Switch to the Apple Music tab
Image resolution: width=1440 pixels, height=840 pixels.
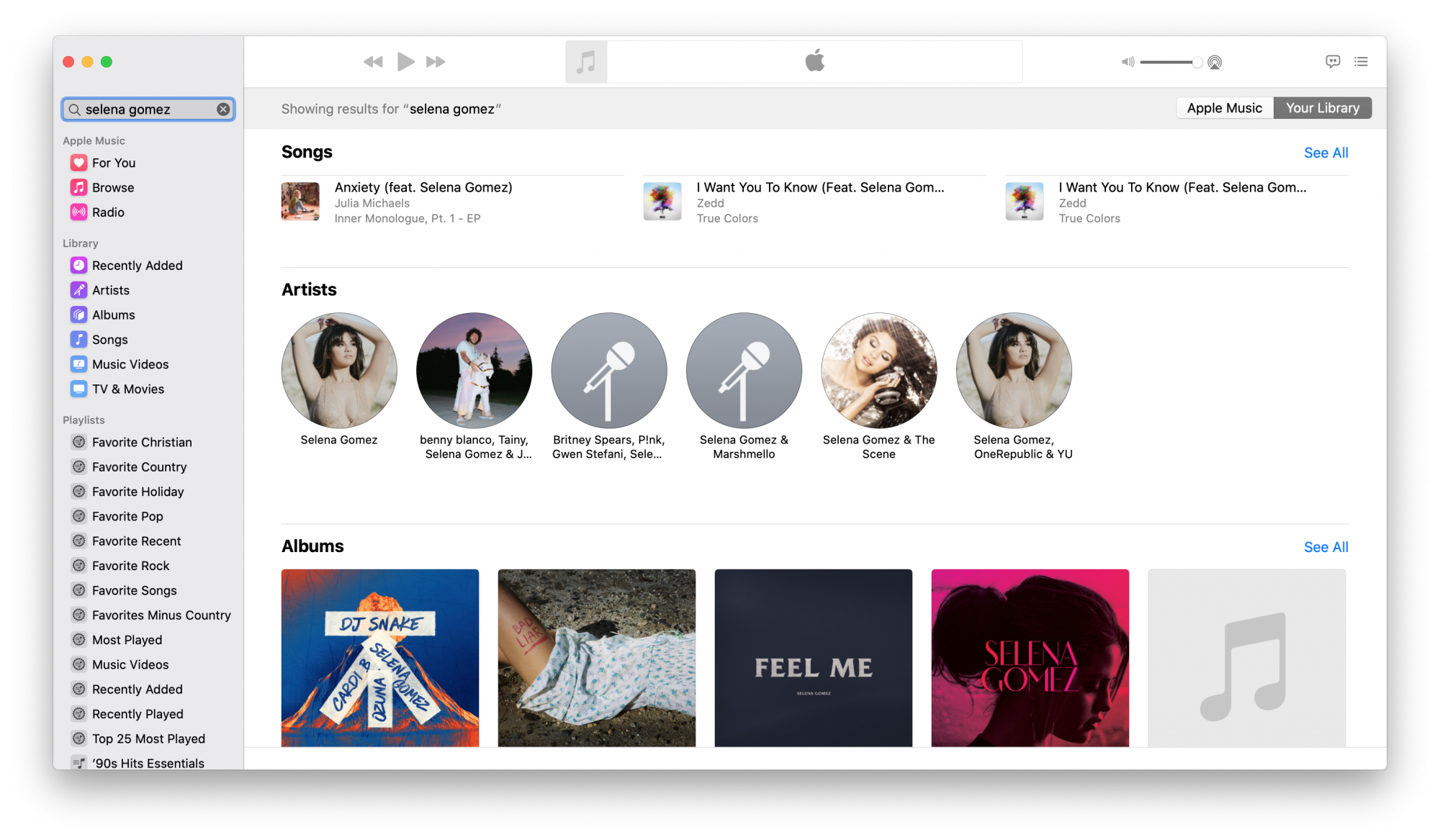tap(1224, 108)
